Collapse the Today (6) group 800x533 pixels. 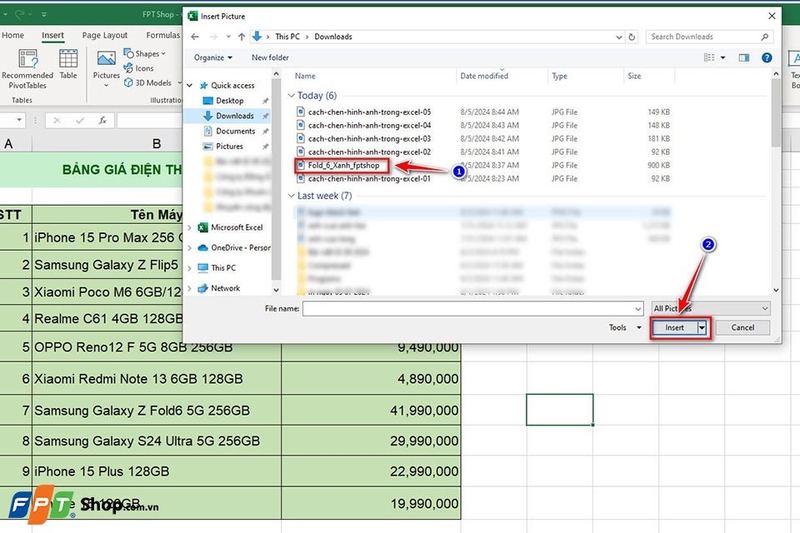point(291,95)
